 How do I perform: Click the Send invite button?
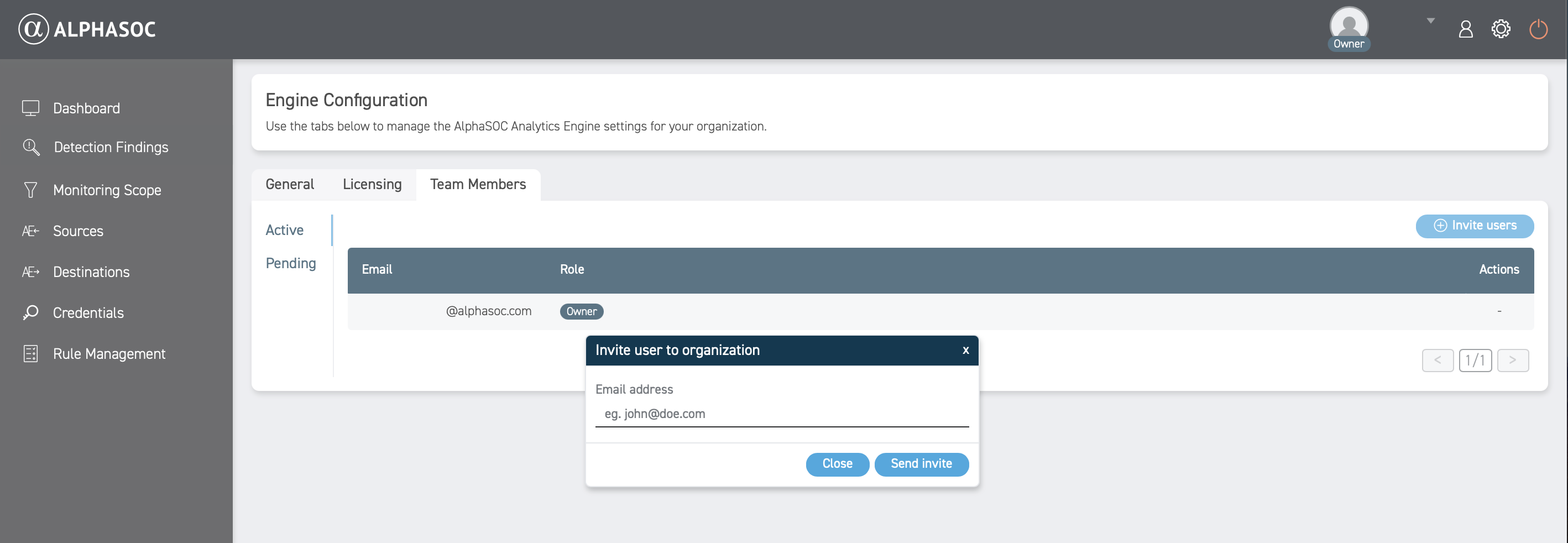click(x=921, y=464)
